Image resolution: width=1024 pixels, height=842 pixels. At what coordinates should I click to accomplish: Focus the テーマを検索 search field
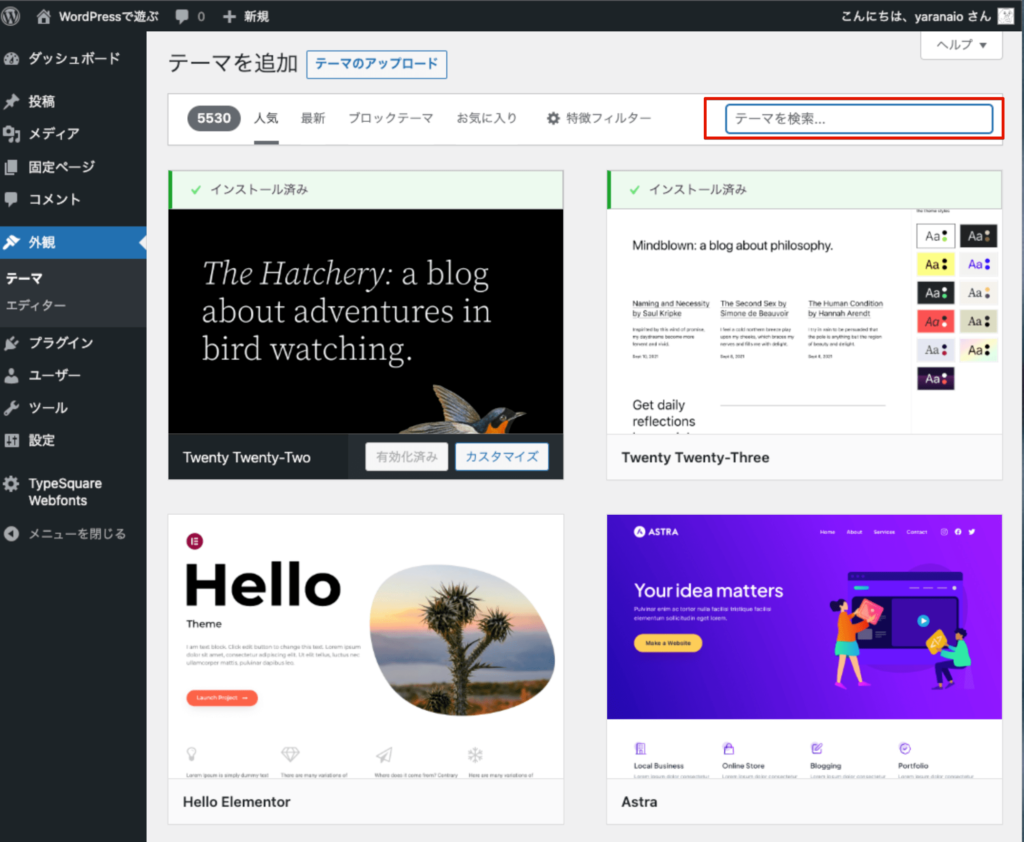859,119
